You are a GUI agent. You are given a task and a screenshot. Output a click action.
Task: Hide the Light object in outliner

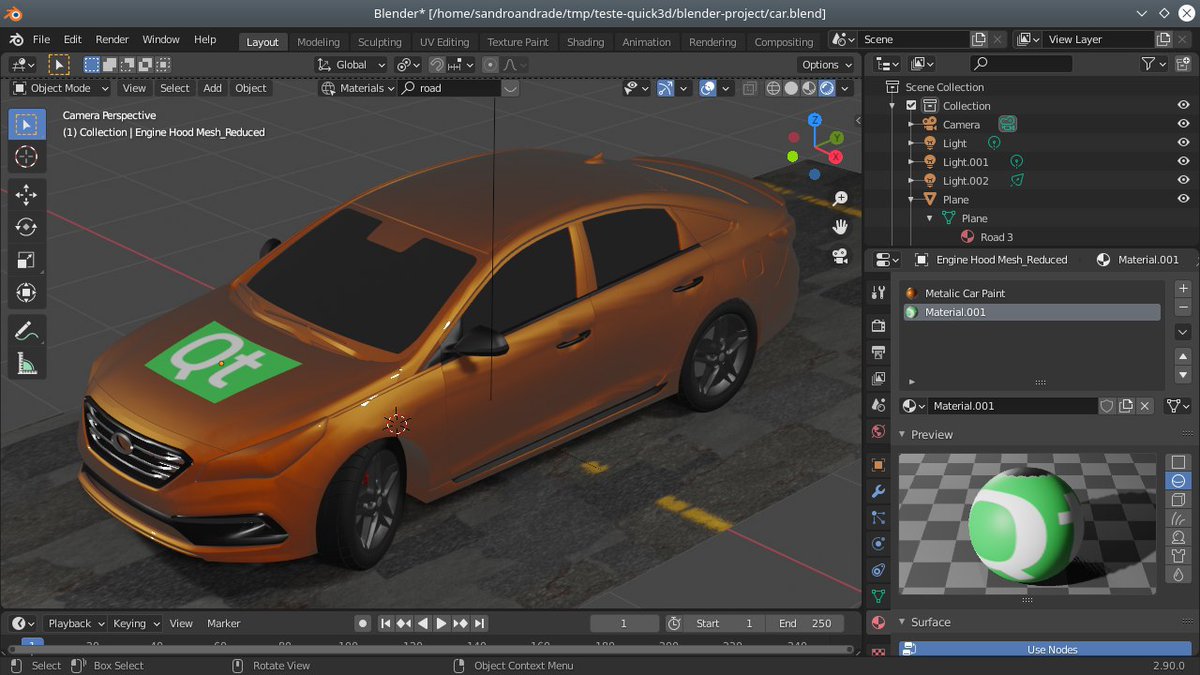(x=1183, y=143)
